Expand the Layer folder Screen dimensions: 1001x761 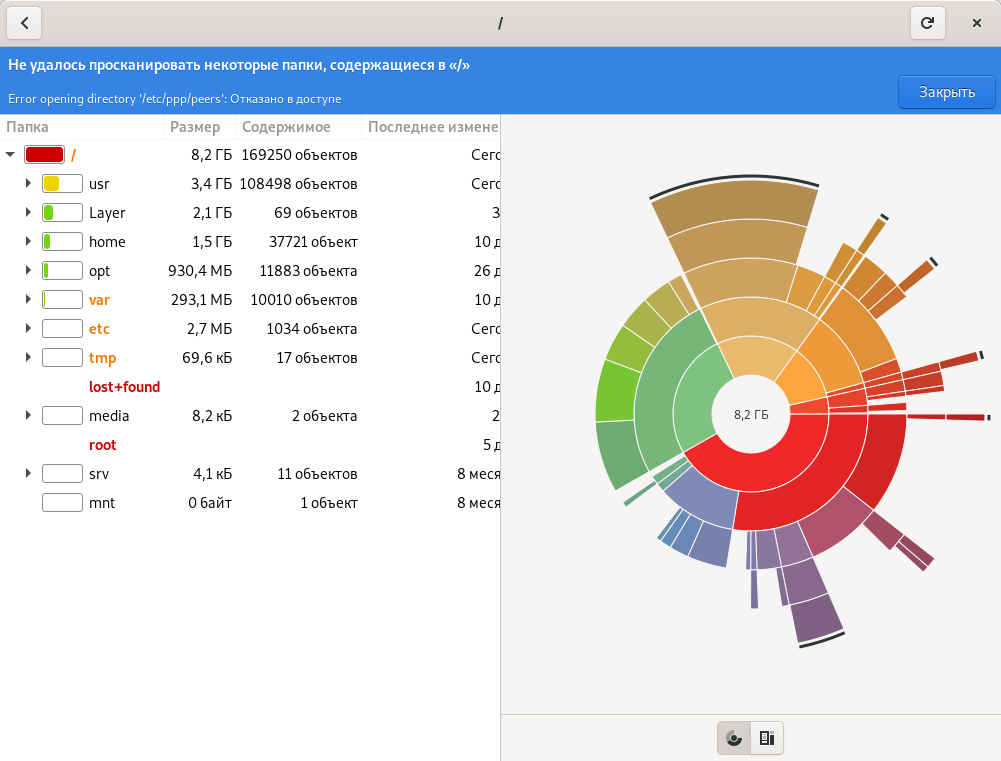(28, 213)
